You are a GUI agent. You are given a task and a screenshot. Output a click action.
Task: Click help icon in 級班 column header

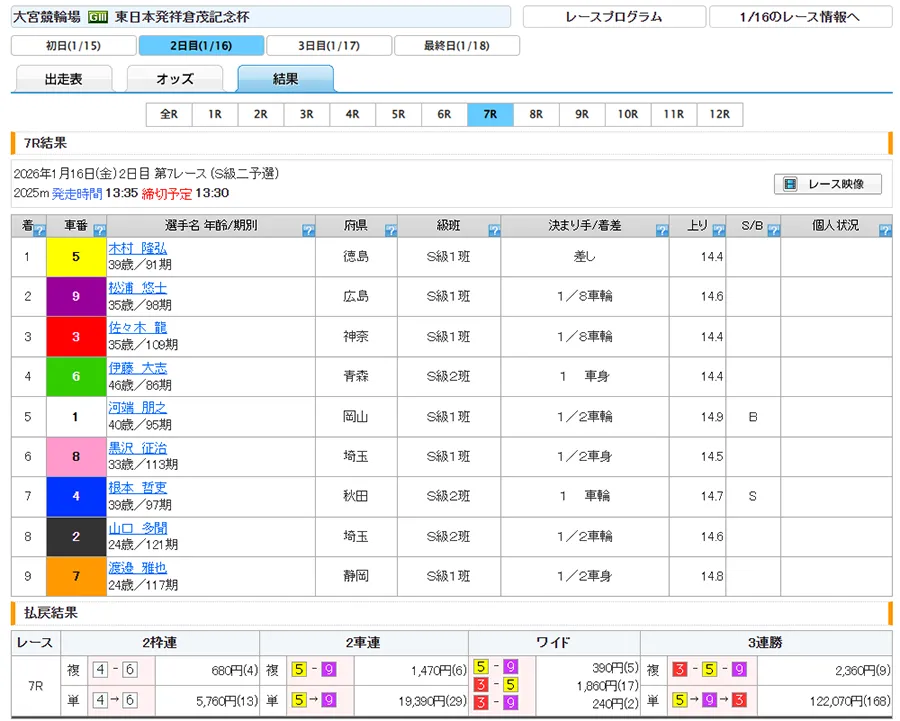pyautogui.click(x=494, y=231)
